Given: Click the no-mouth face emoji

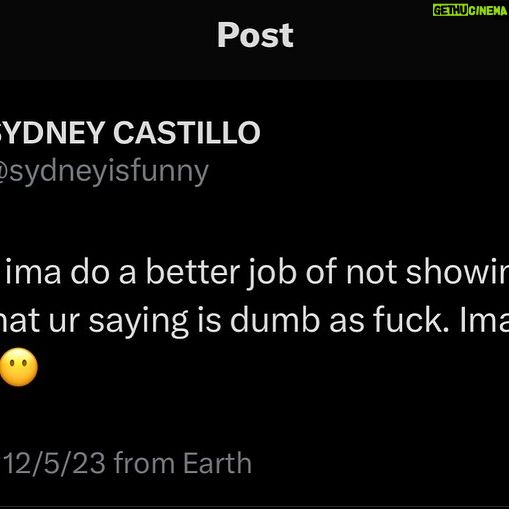Looking at the screenshot, I should [19, 367].
